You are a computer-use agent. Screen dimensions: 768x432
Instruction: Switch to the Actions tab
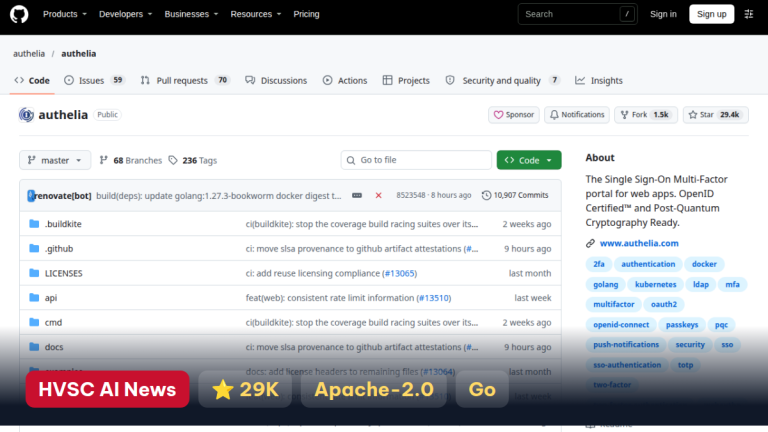coord(345,80)
